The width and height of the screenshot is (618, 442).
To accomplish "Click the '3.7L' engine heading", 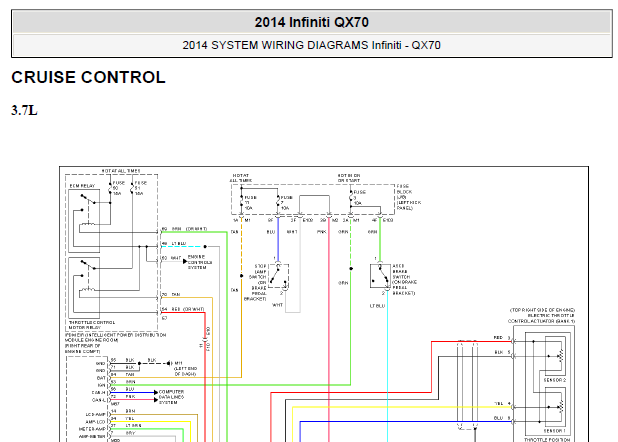I will click(24, 110).
